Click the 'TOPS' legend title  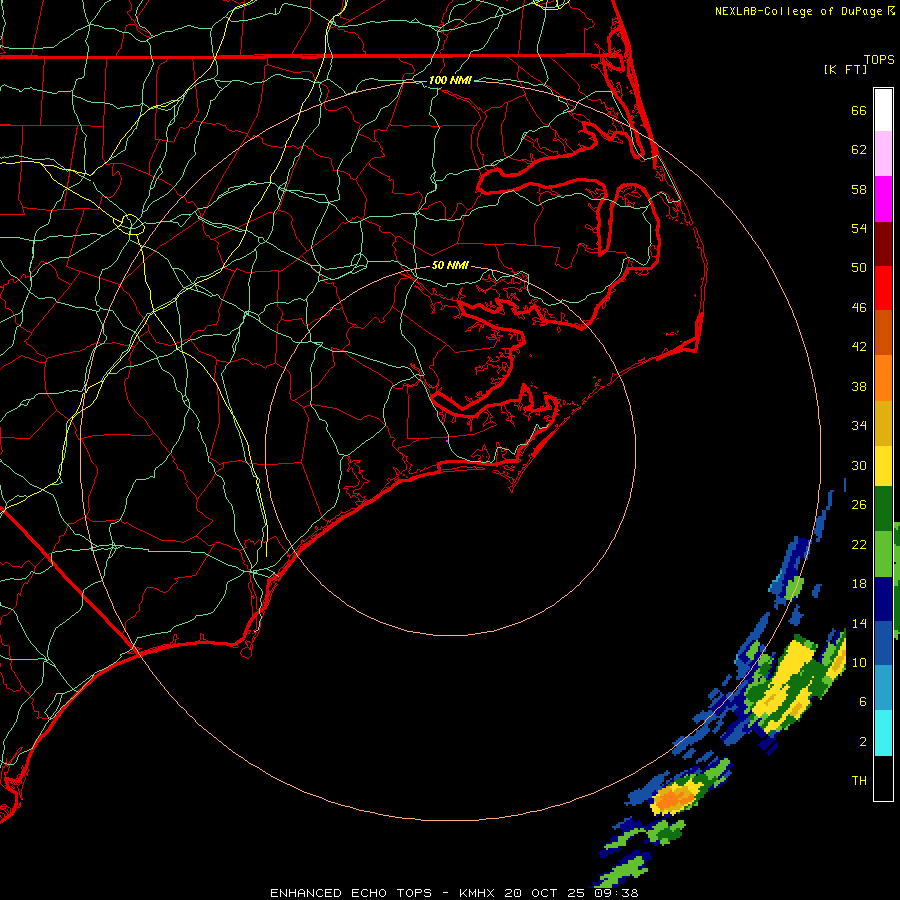tap(879, 60)
